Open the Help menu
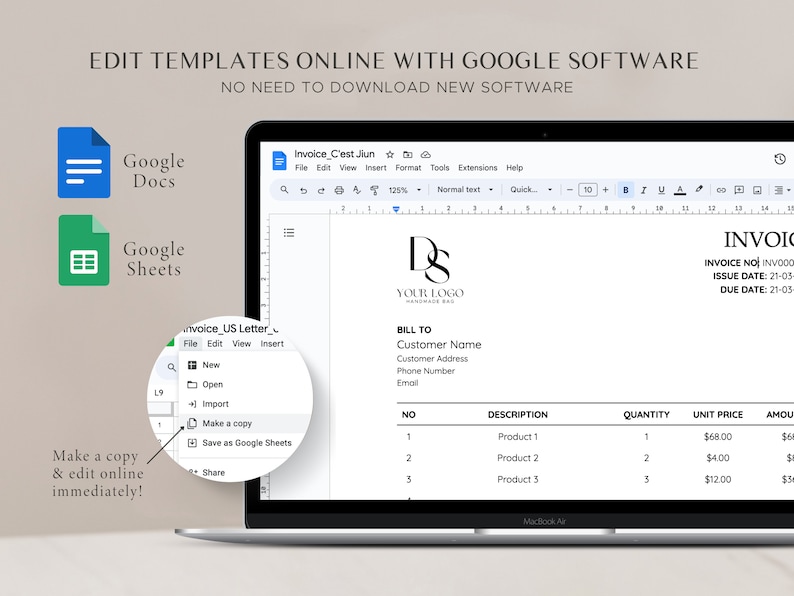The image size is (794, 596). [x=514, y=168]
